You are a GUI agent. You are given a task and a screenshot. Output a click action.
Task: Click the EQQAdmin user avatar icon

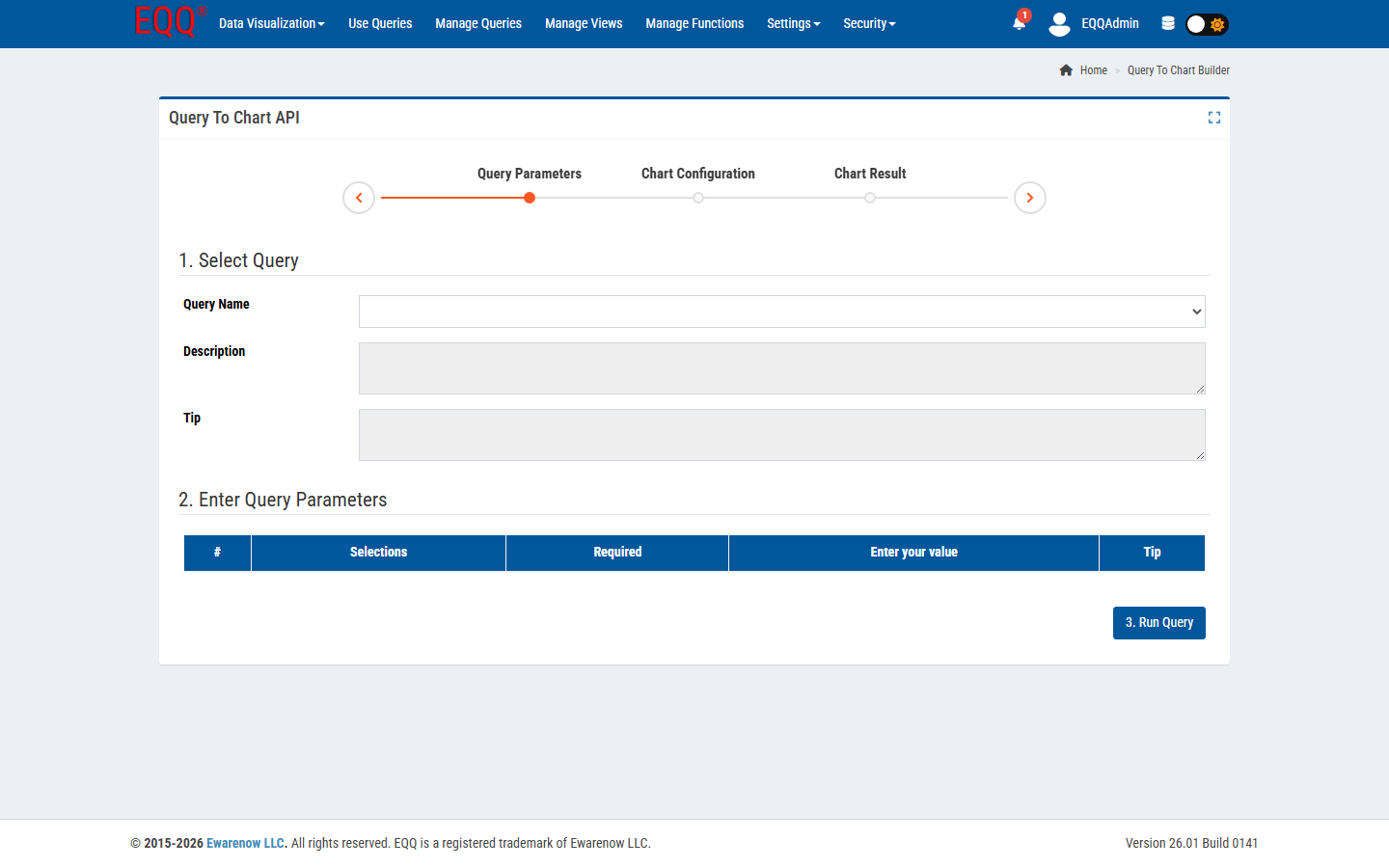1059,23
